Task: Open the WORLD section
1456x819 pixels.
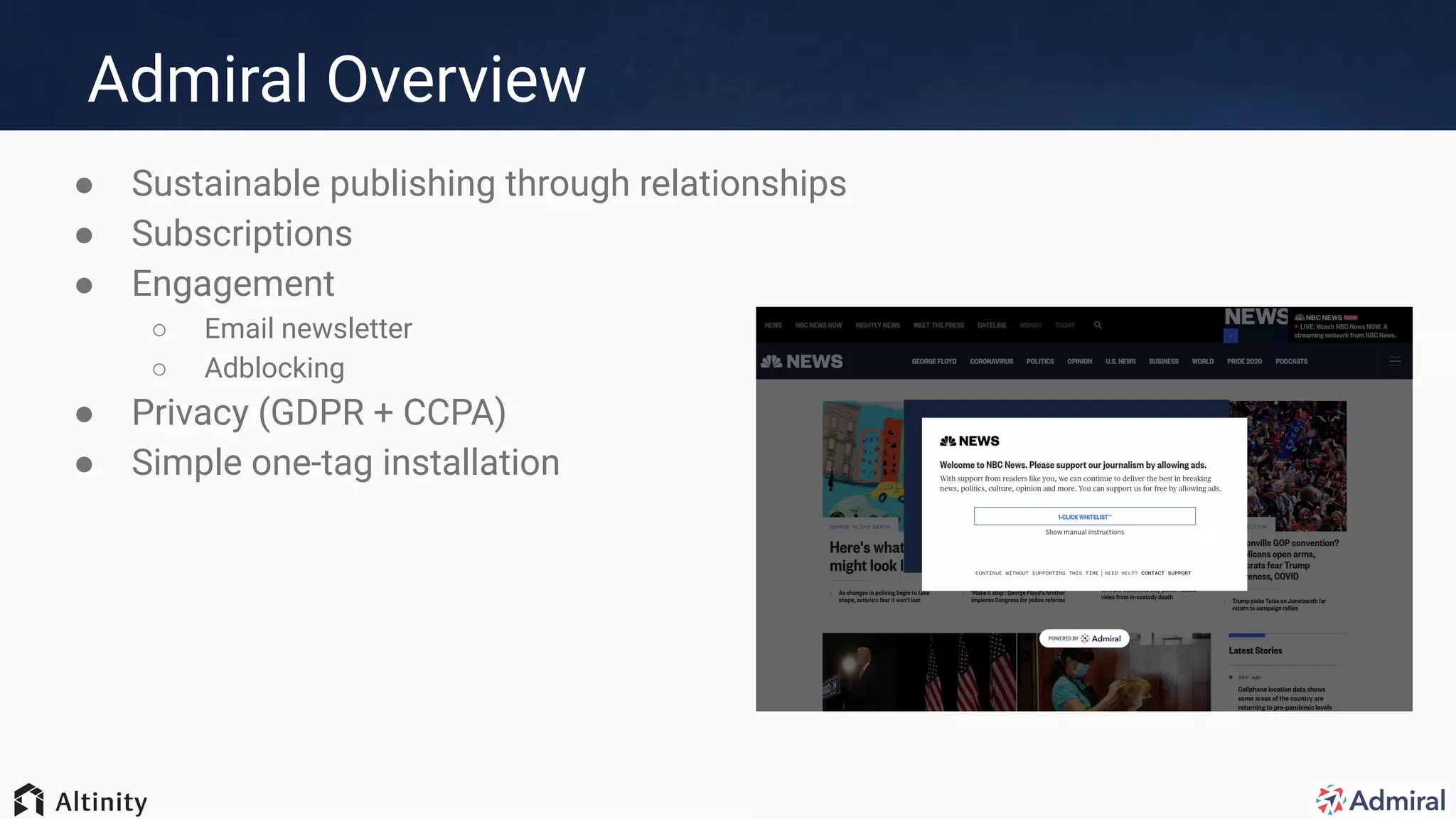Action: [1203, 361]
